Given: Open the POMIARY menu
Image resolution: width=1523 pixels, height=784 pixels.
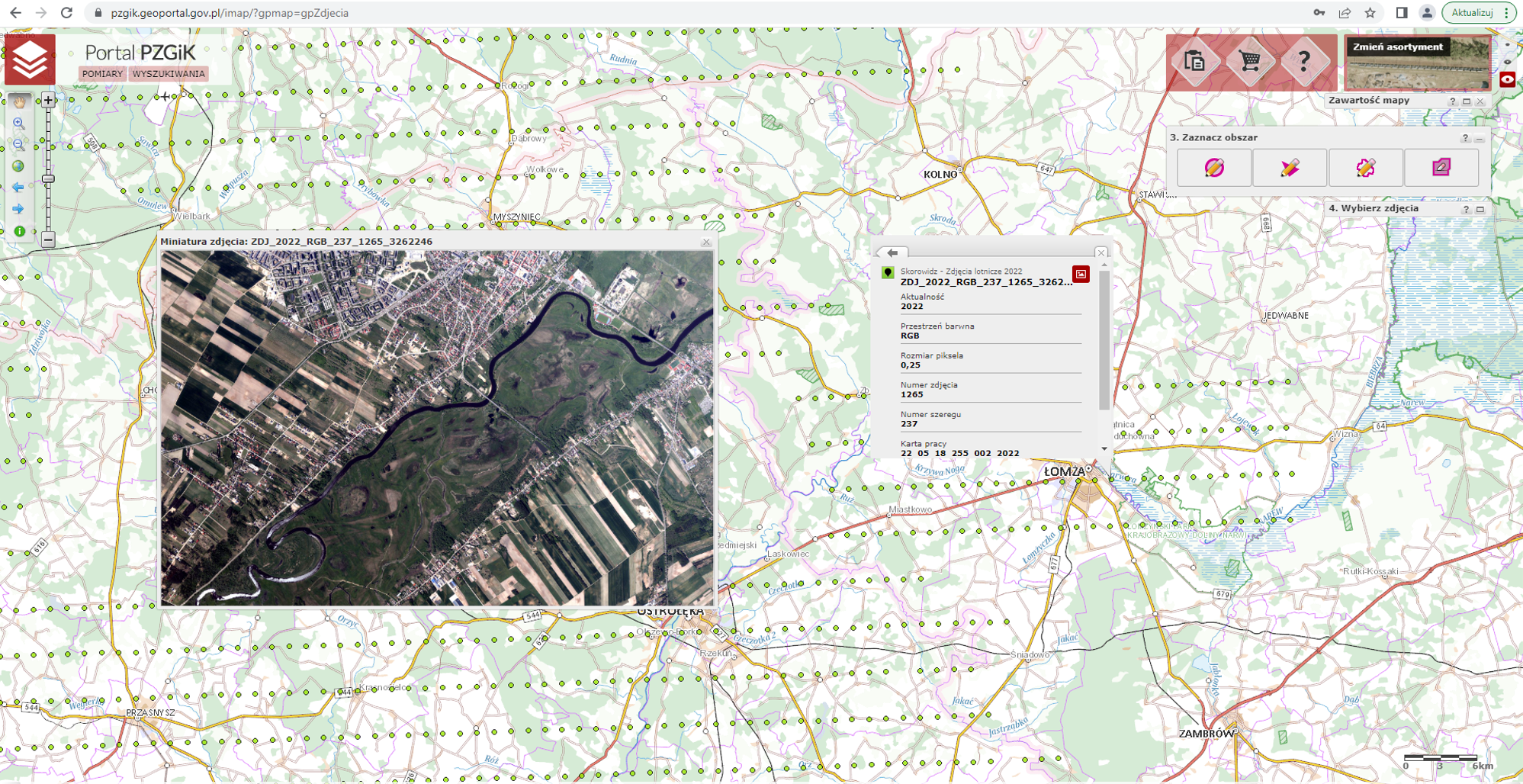Looking at the screenshot, I should (102, 74).
